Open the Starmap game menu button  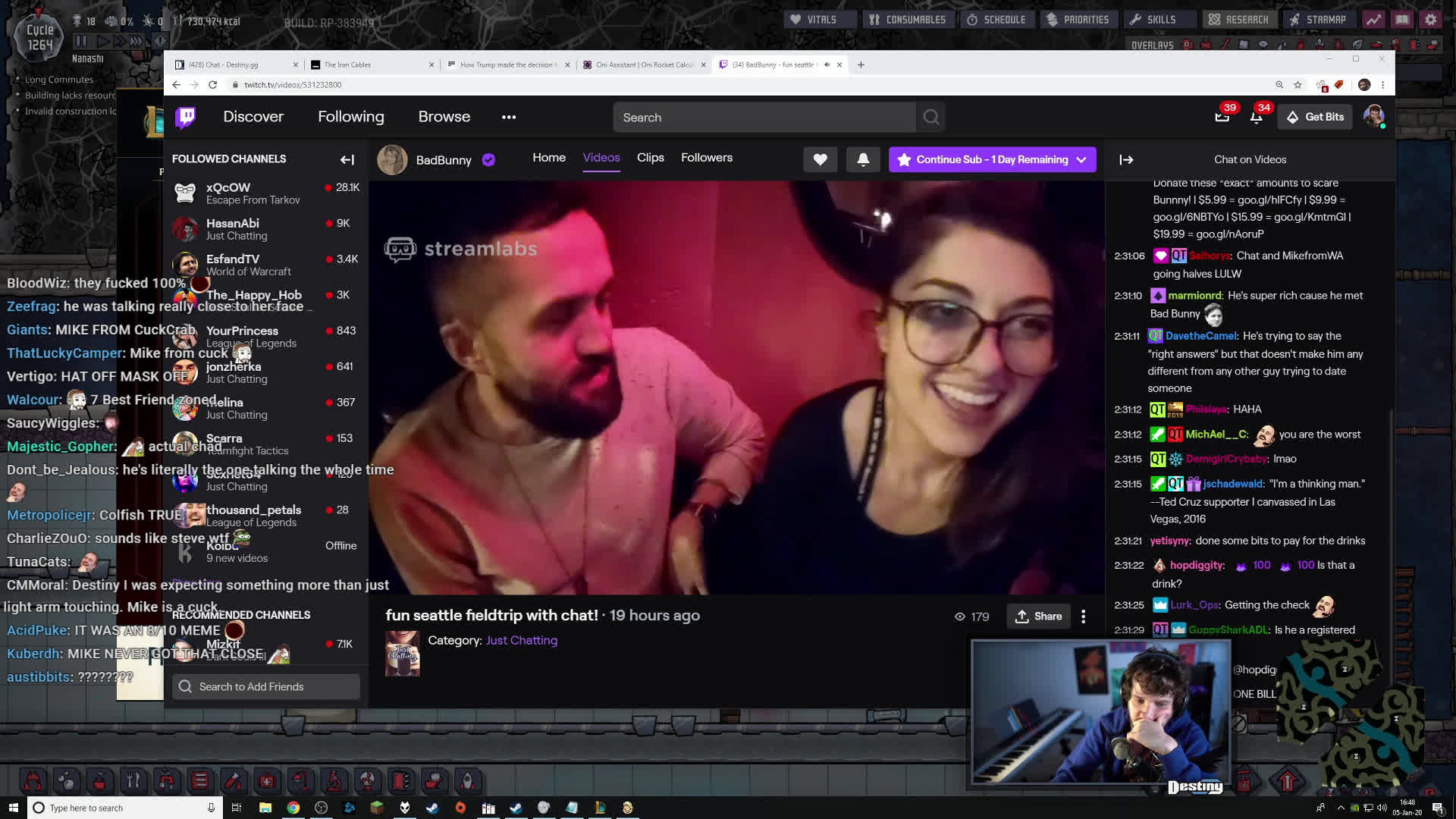coord(1319,20)
